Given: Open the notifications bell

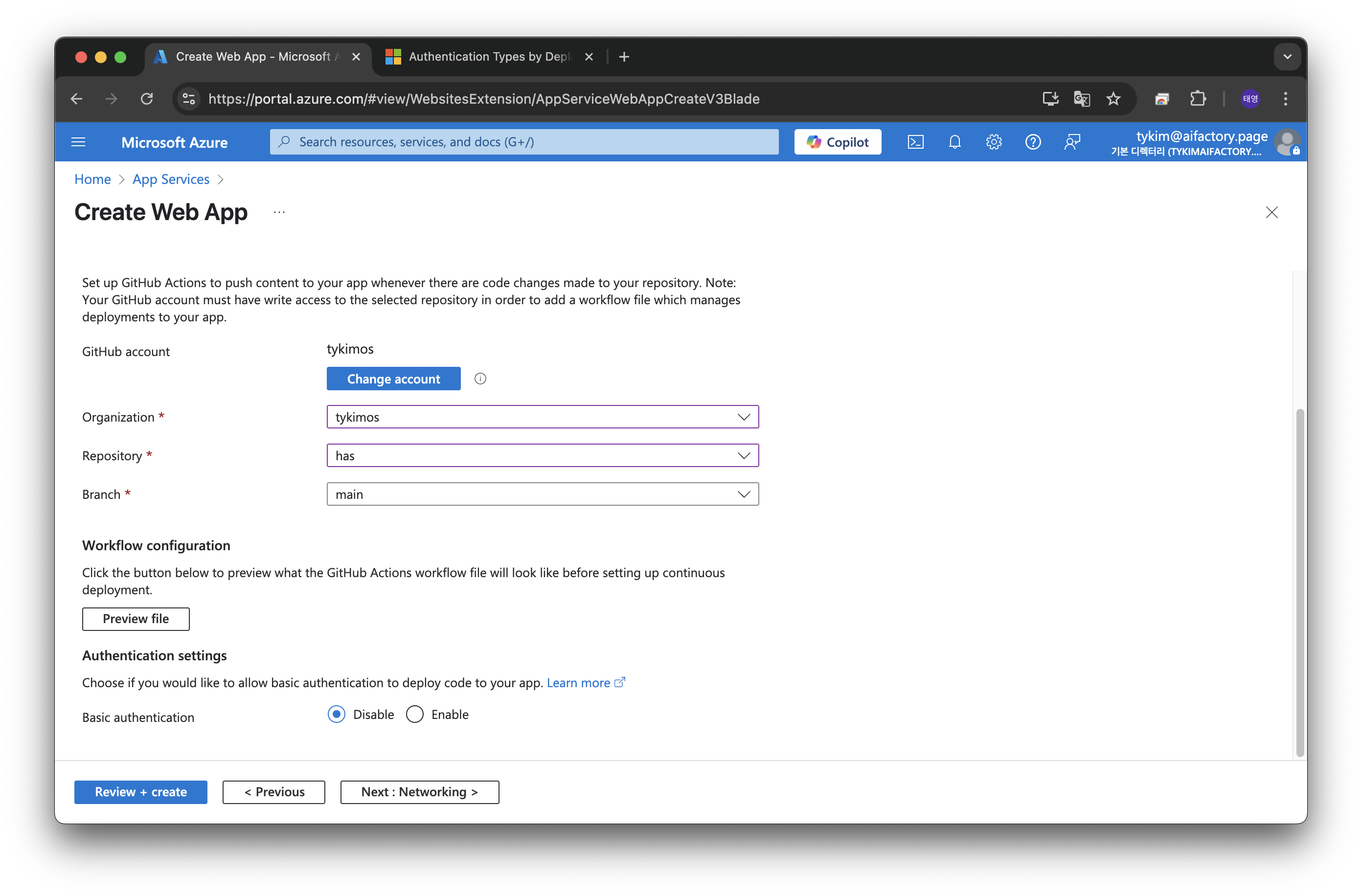Looking at the screenshot, I should tap(954, 142).
